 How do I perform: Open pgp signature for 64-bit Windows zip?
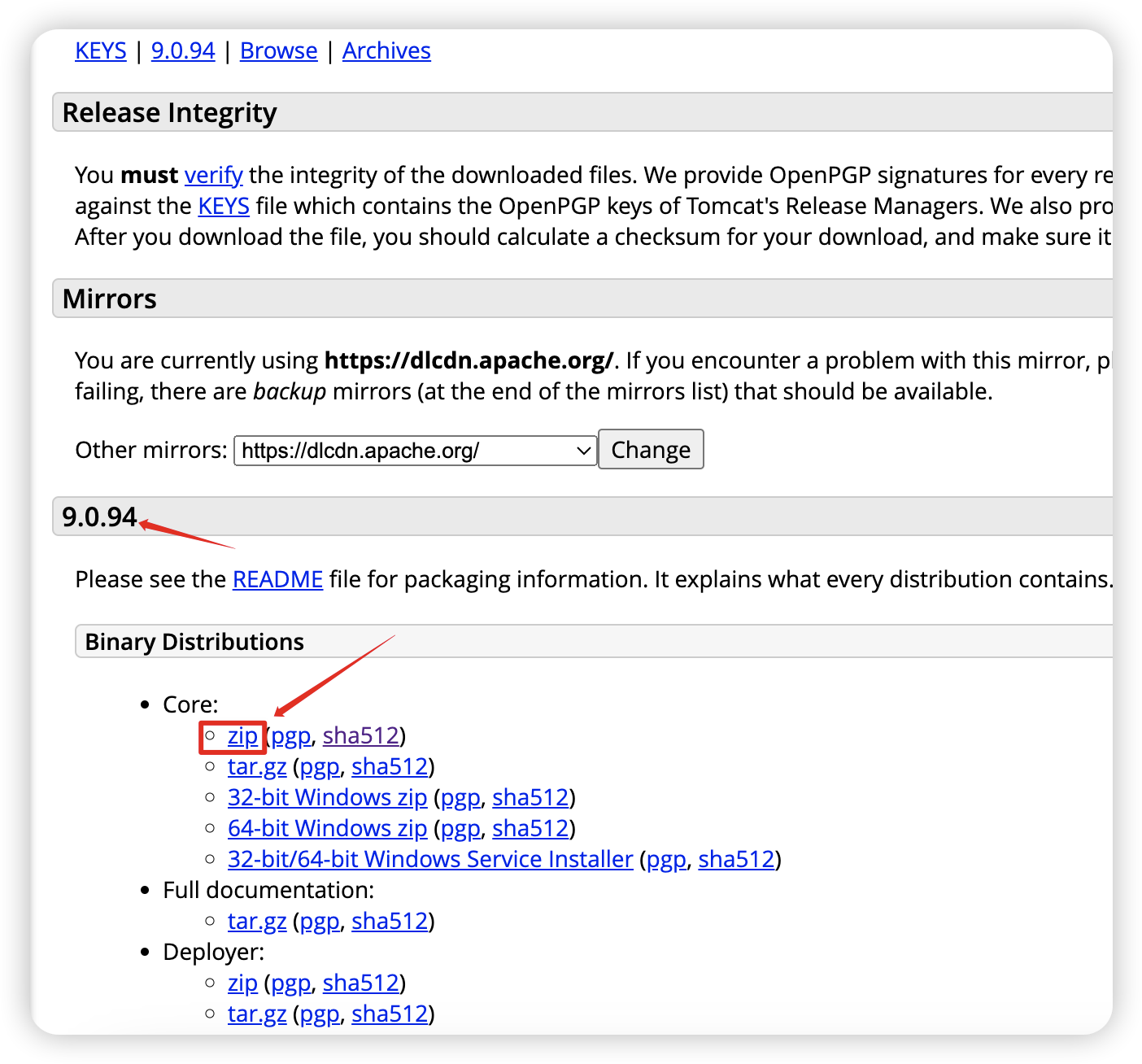pyautogui.click(x=460, y=828)
